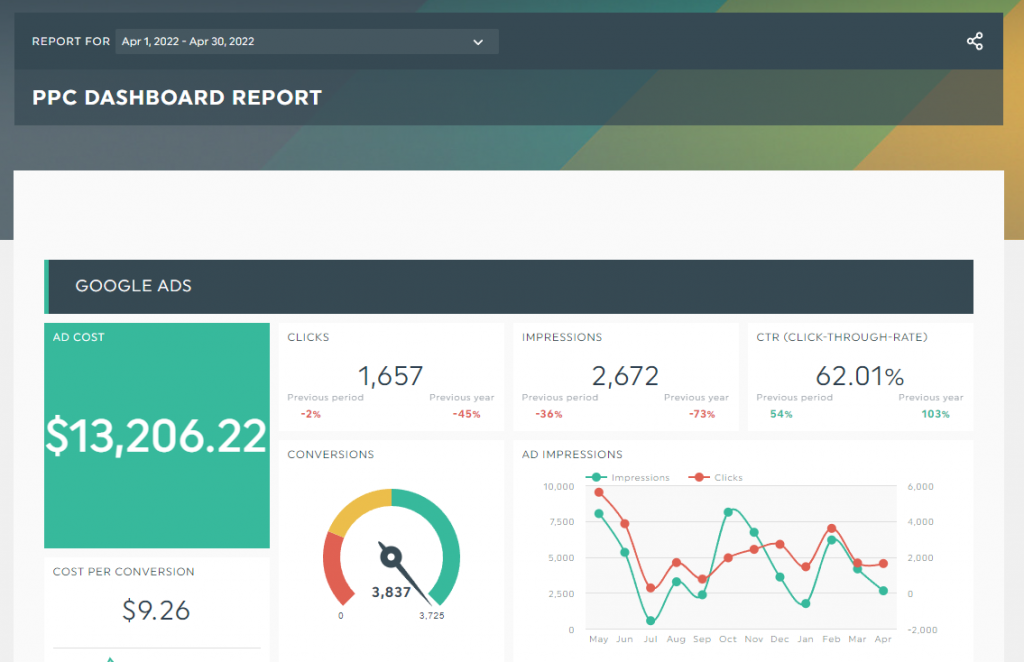Click the green Impressions legend marker

click(596, 477)
